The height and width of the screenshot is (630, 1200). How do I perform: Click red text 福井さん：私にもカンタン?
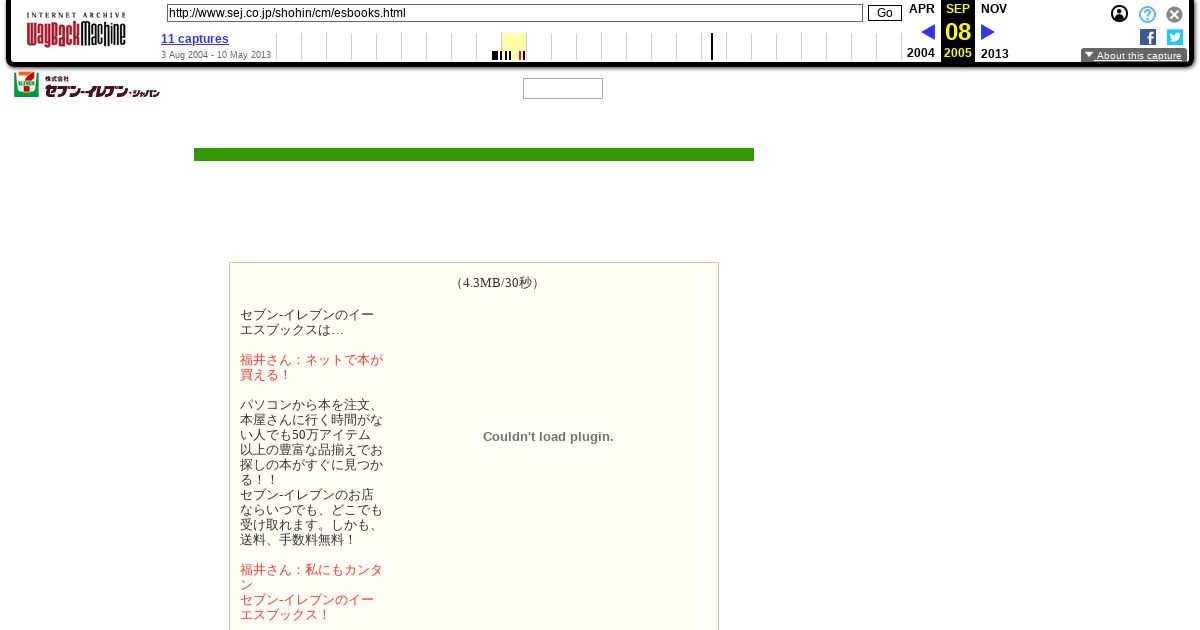tap(311, 577)
